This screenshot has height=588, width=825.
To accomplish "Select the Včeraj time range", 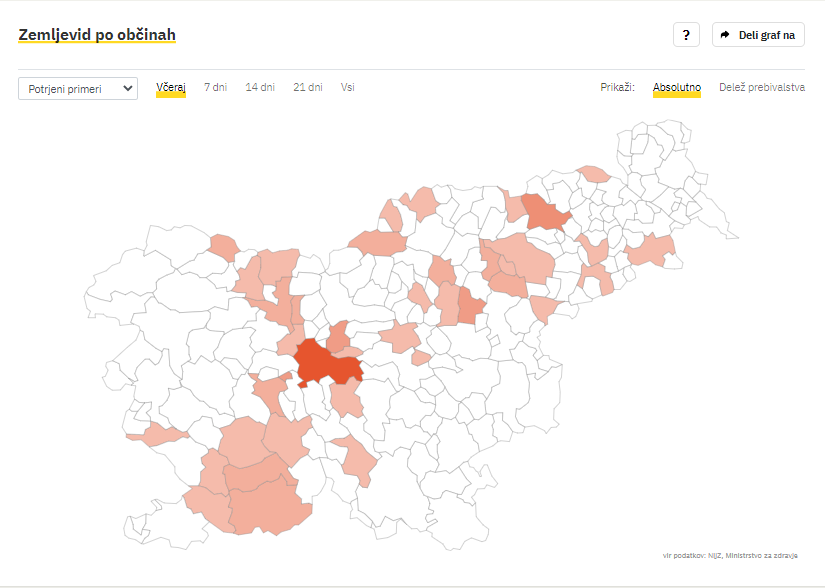I will (x=171, y=87).
